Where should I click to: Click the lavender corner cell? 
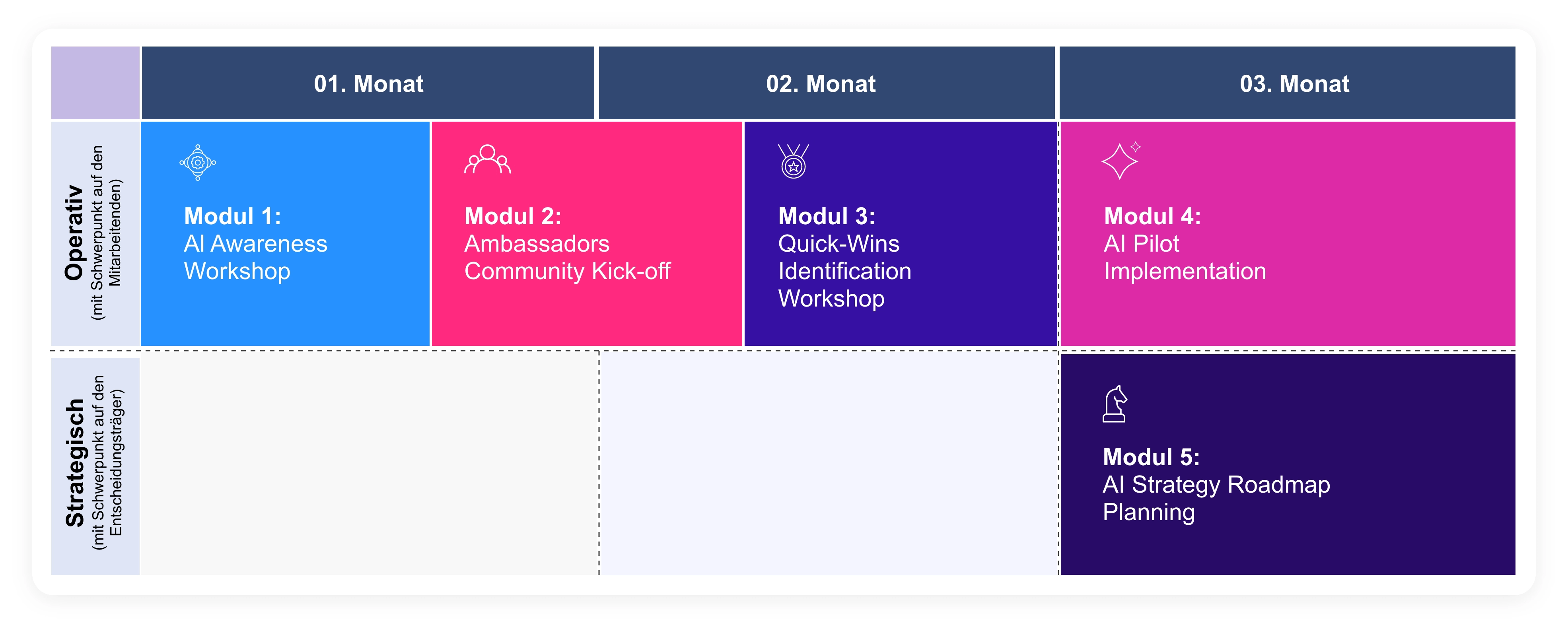click(95, 83)
